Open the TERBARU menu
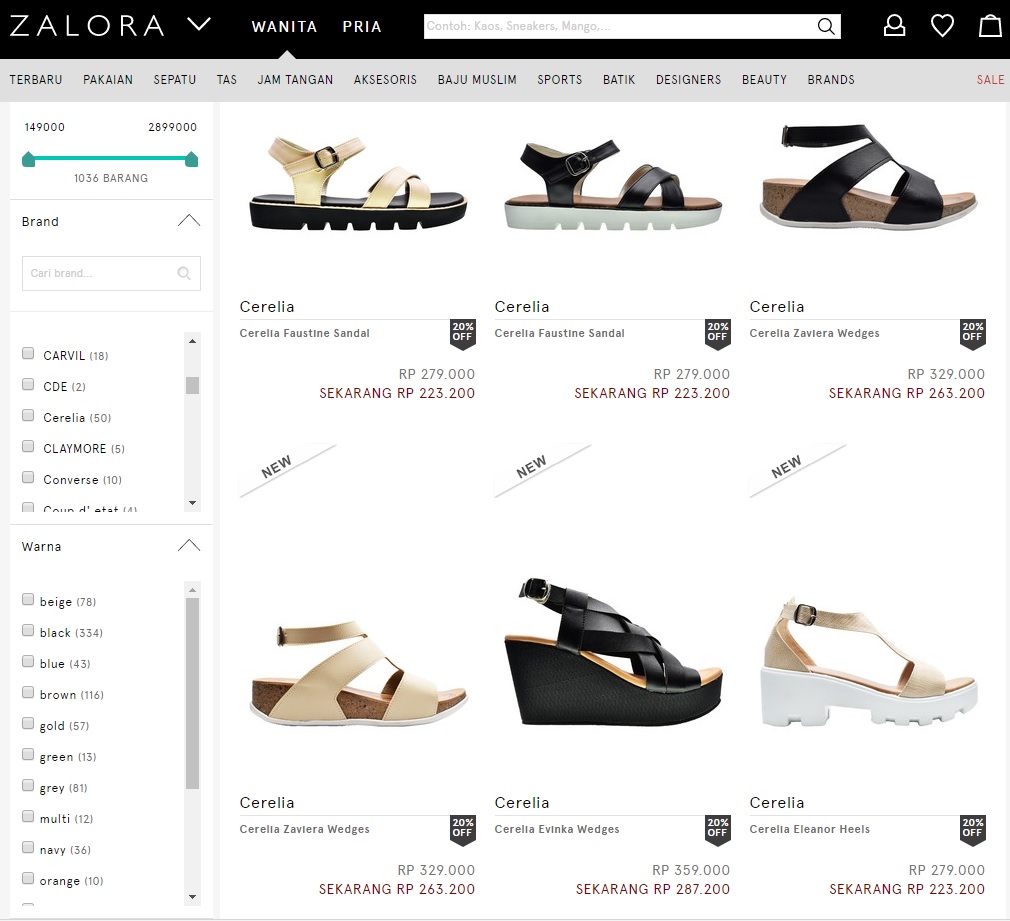The width and height of the screenshot is (1010, 921). pos(36,80)
